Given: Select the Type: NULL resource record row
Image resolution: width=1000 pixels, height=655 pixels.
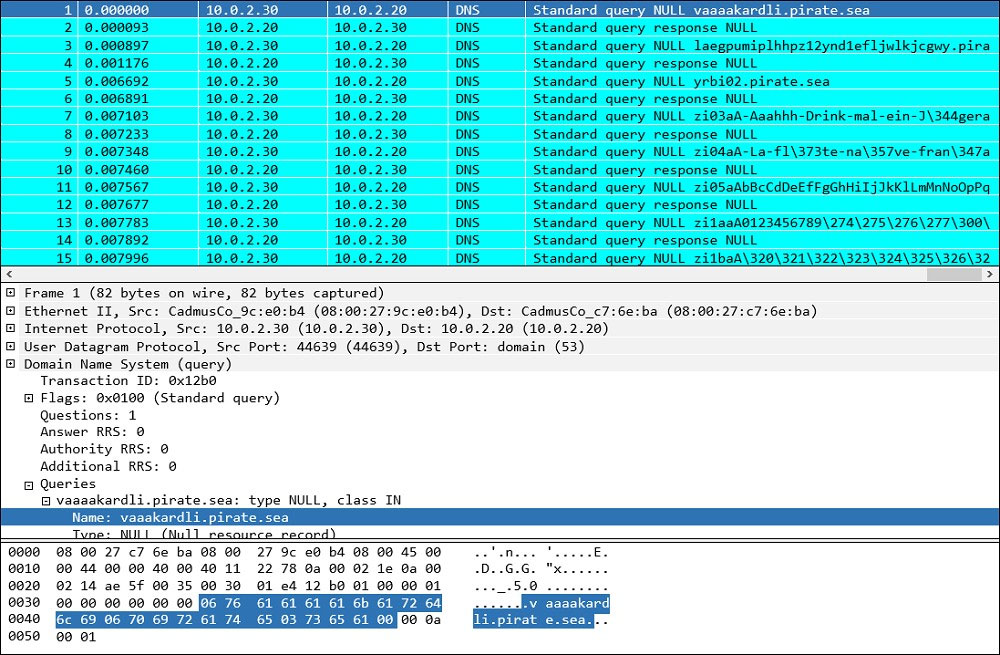Looking at the screenshot, I should [x=203, y=534].
